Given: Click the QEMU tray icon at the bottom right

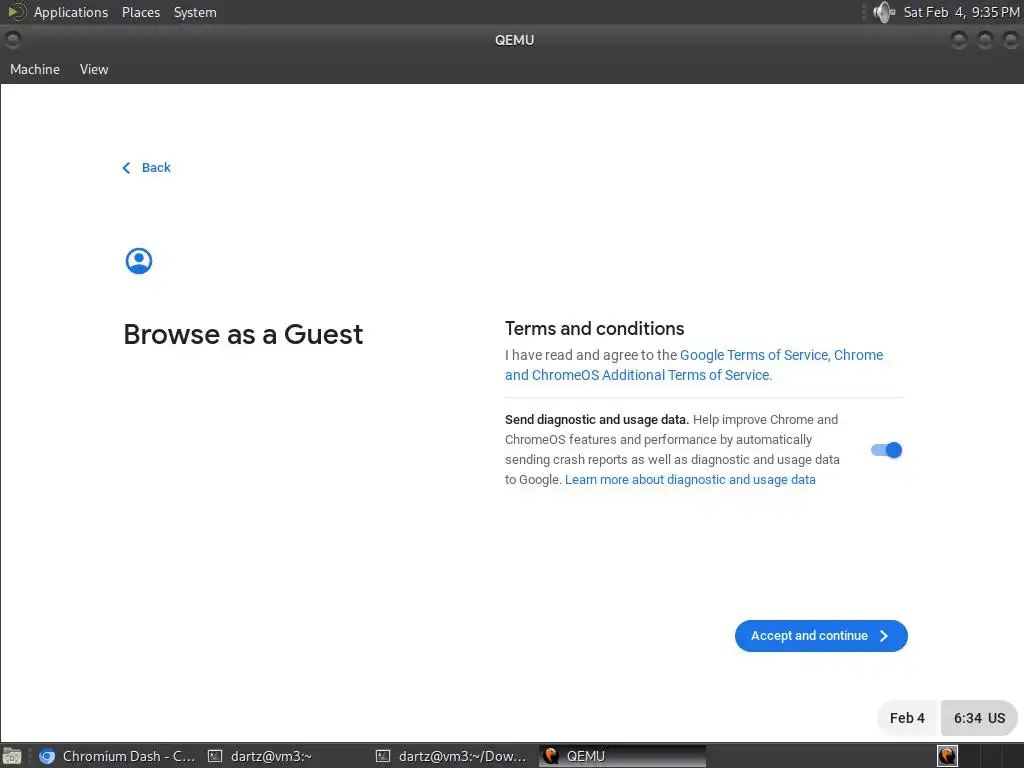Looking at the screenshot, I should coord(947,756).
